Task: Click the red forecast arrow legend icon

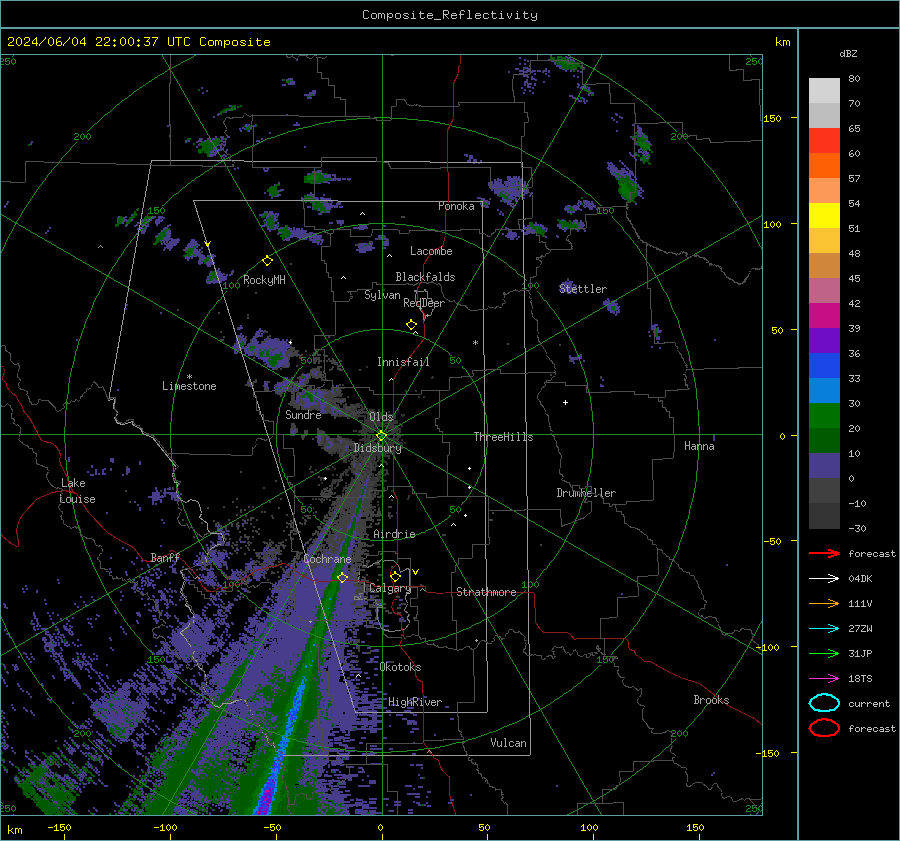Action: (x=824, y=553)
